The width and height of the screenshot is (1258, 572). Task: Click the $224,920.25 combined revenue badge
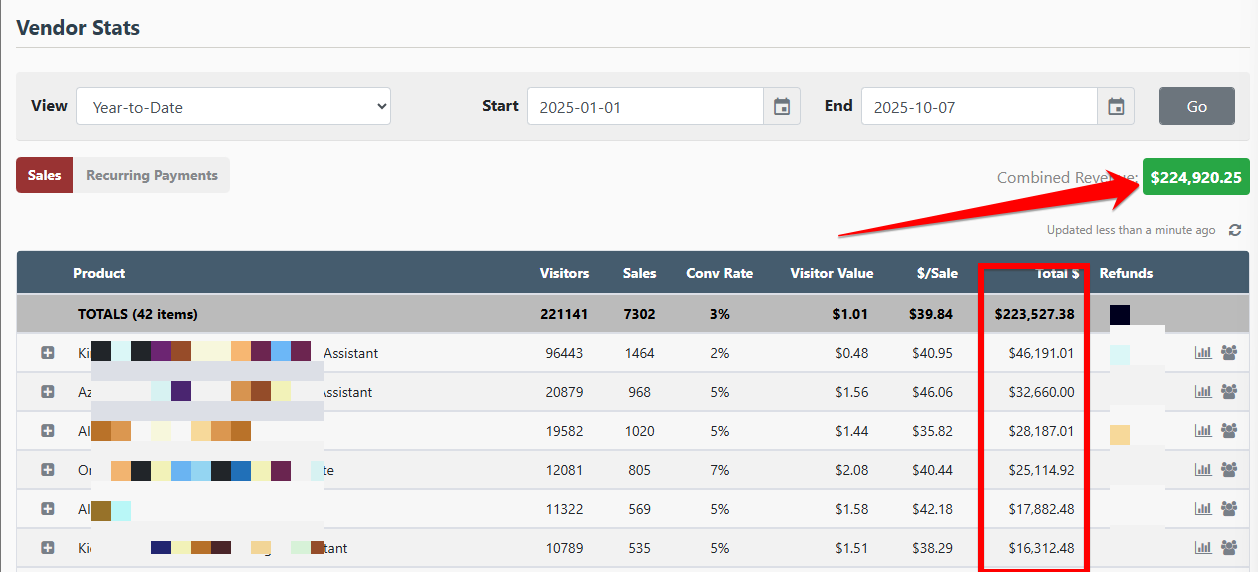point(1195,178)
